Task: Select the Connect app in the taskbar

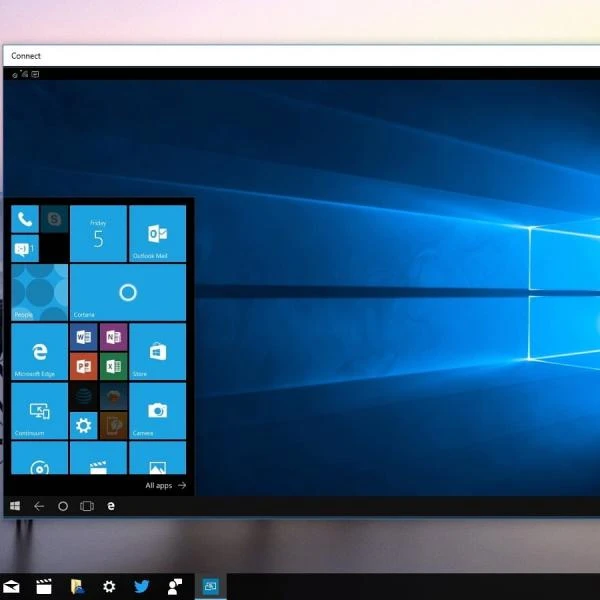Action: click(x=210, y=586)
